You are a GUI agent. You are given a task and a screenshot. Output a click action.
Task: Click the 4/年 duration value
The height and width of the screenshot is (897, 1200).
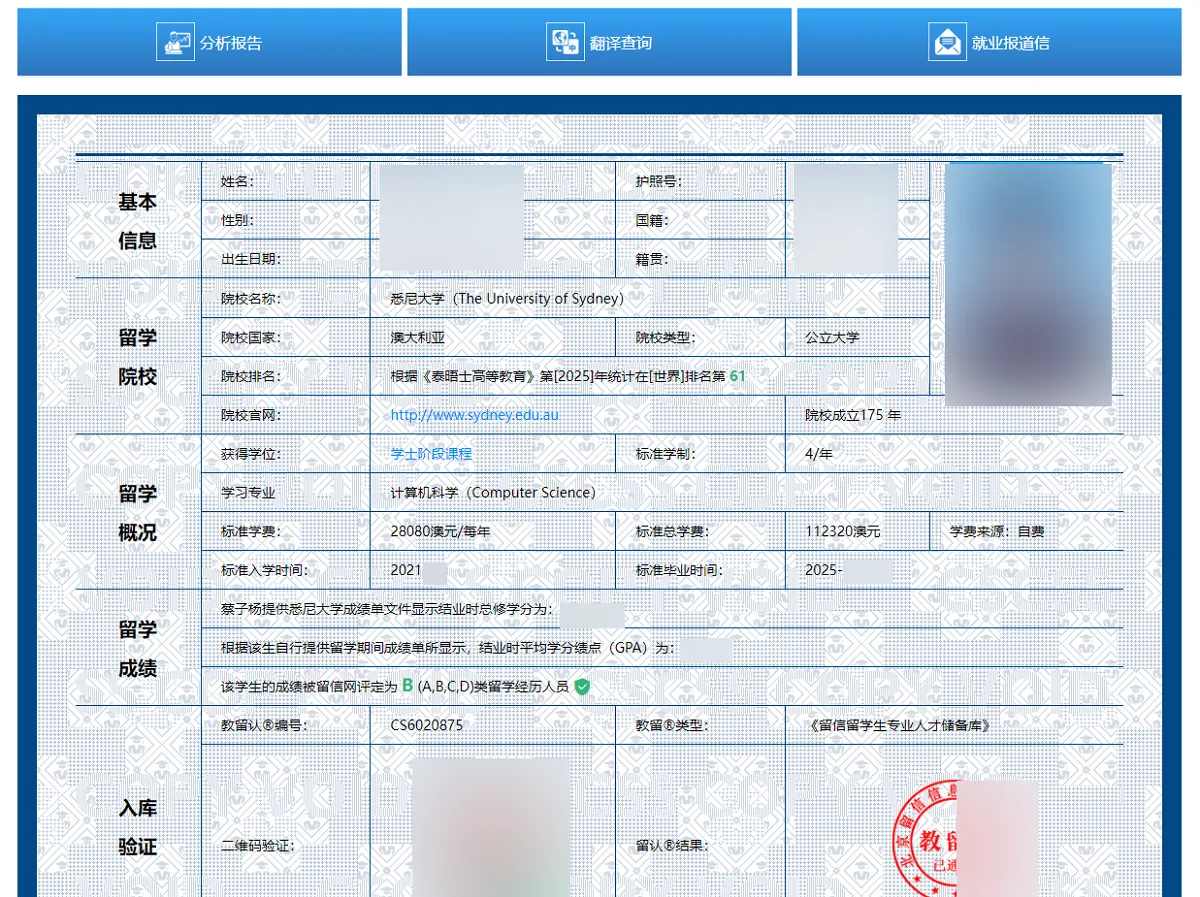pos(819,454)
